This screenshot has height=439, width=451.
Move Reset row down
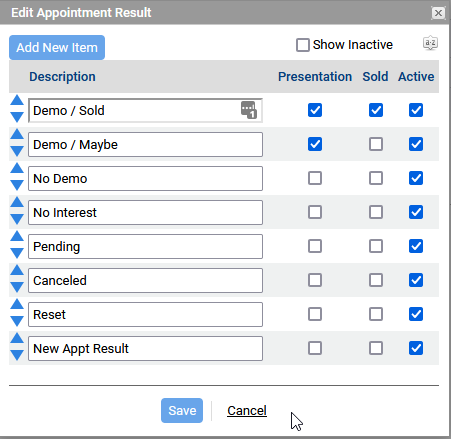pyautogui.click(x=17, y=321)
